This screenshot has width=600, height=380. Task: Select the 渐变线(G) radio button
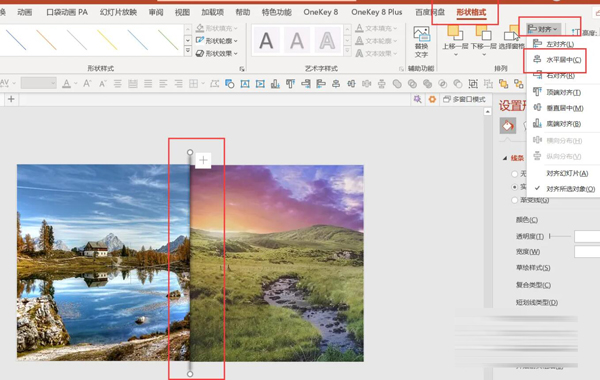pyautogui.click(x=515, y=200)
